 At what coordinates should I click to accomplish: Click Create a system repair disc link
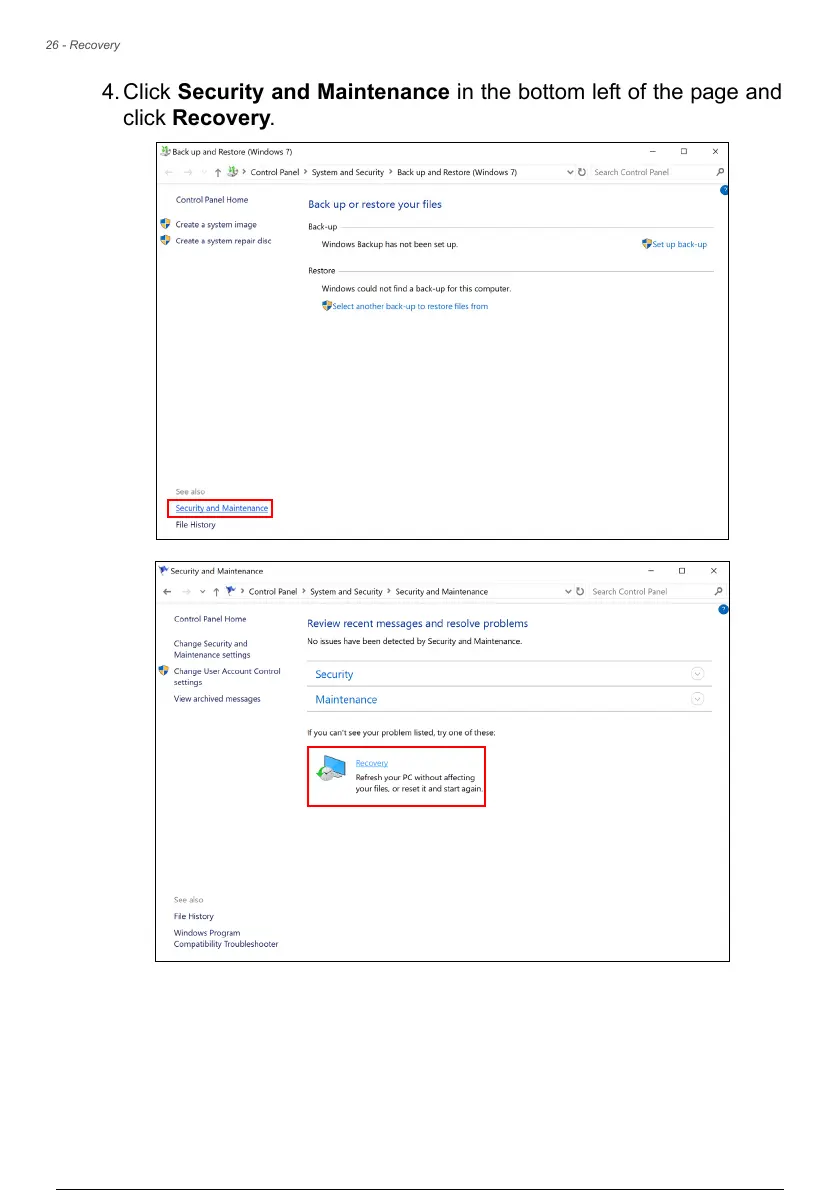pos(223,241)
